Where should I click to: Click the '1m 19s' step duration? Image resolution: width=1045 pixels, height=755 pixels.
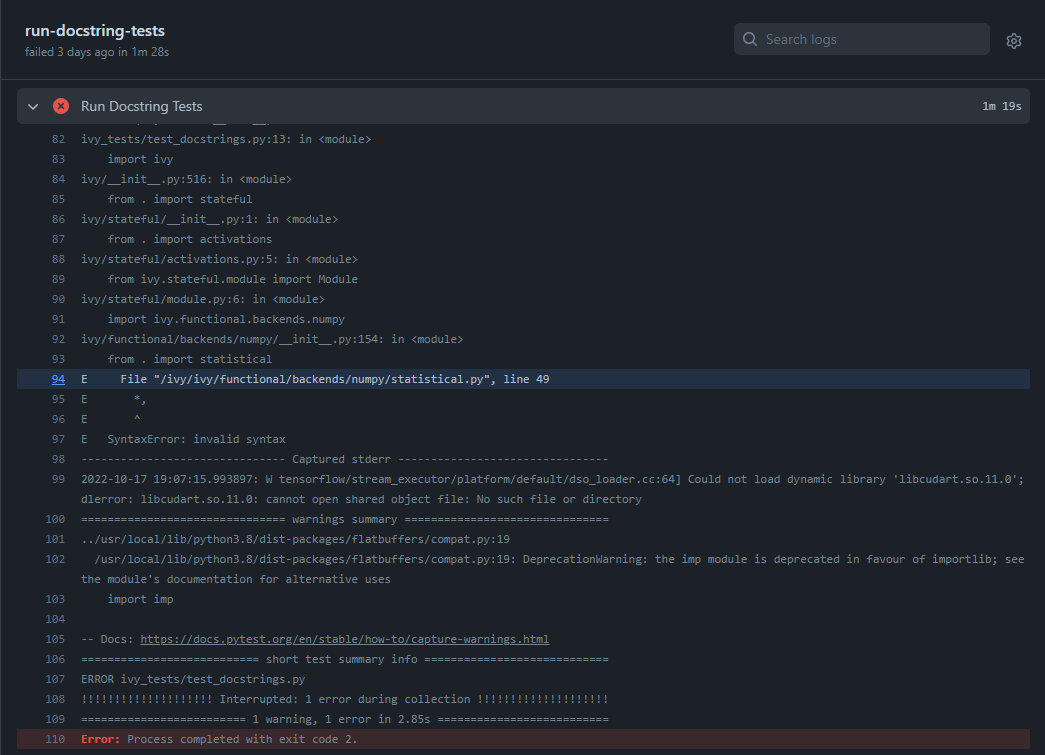[x=1002, y=107]
